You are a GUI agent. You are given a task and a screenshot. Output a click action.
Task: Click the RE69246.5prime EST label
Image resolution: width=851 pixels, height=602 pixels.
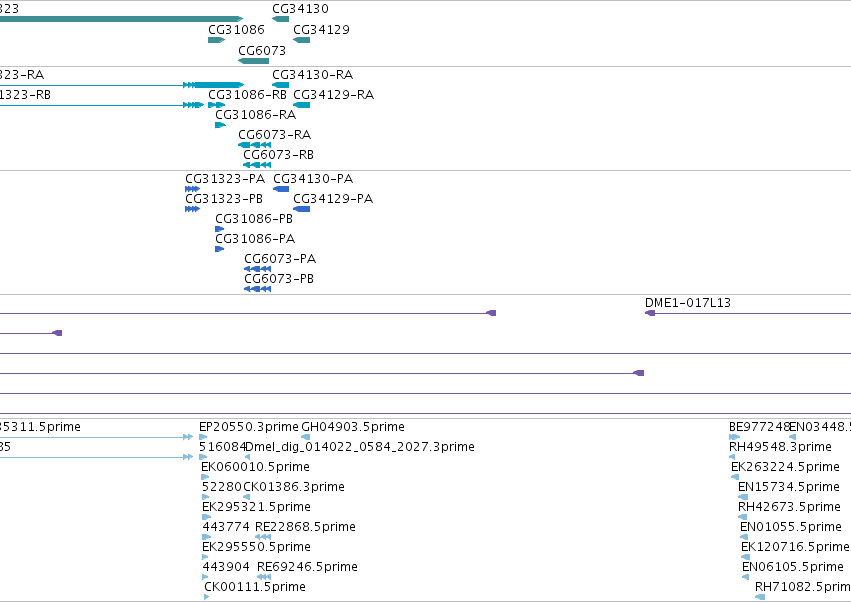[308, 567]
